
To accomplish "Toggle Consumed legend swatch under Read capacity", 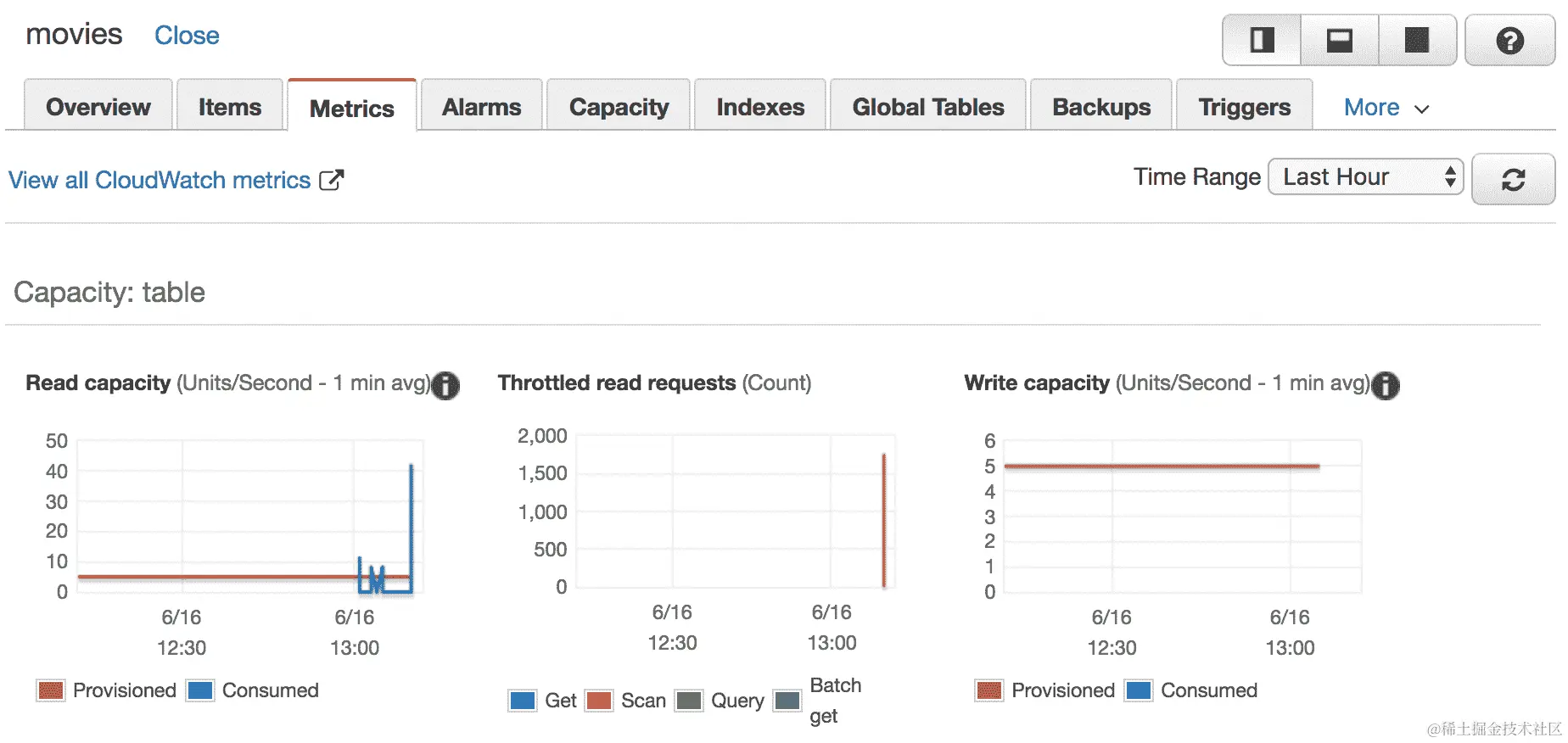I will 200,690.
